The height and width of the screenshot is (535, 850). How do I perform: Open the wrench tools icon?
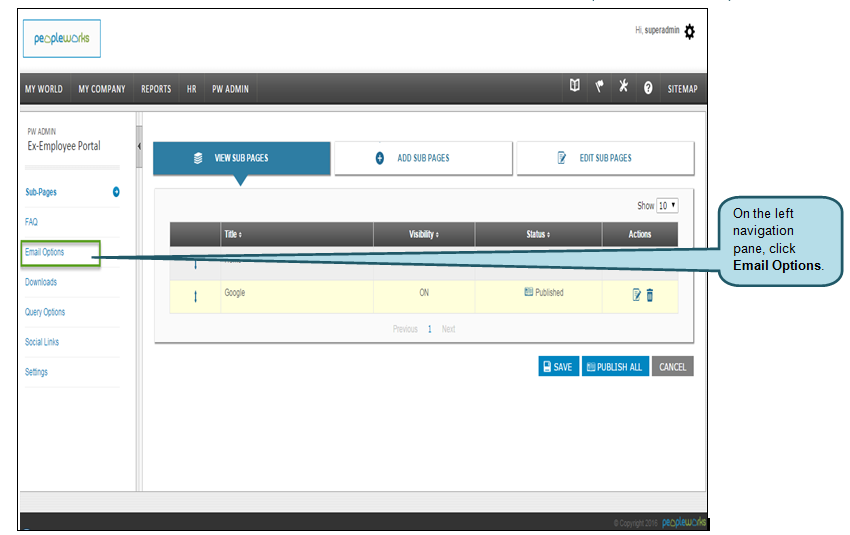pyautogui.click(x=624, y=87)
